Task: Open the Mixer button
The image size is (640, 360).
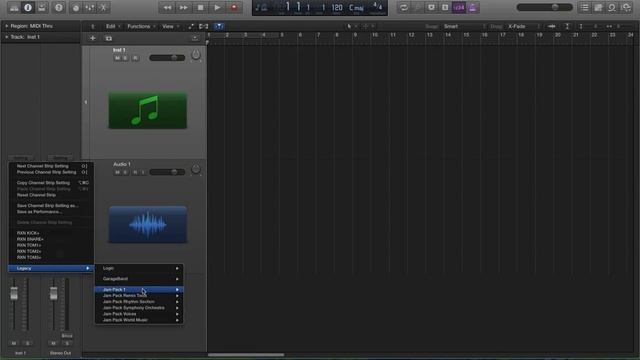Action: [89, 7]
